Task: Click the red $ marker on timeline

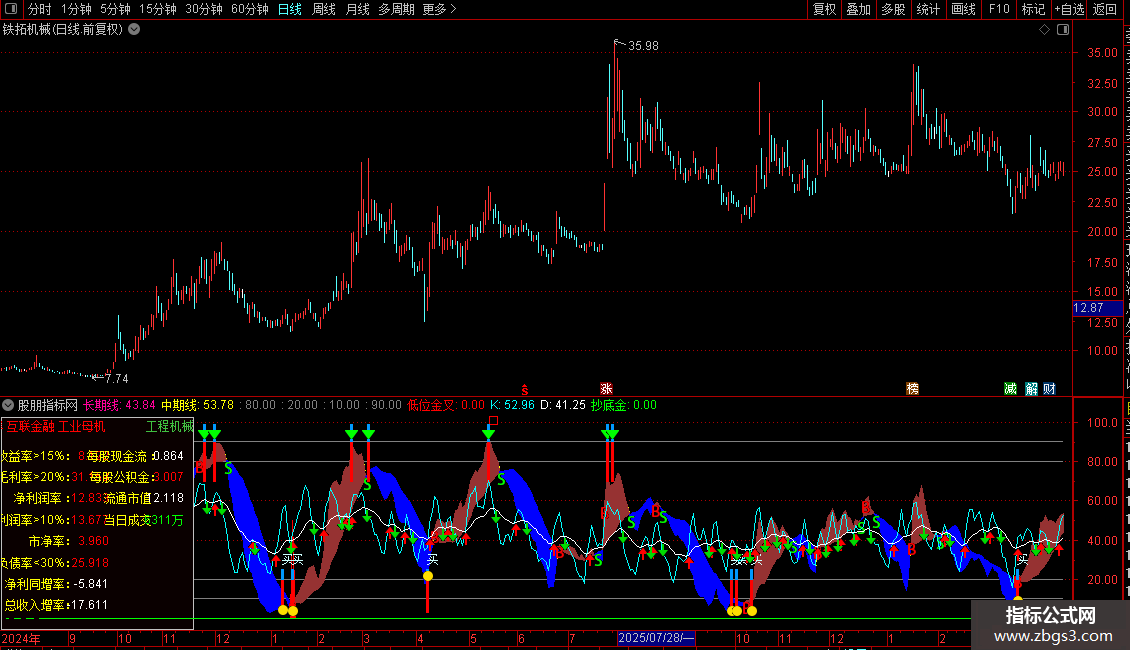Action: pyautogui.click(x=525, y=389)
